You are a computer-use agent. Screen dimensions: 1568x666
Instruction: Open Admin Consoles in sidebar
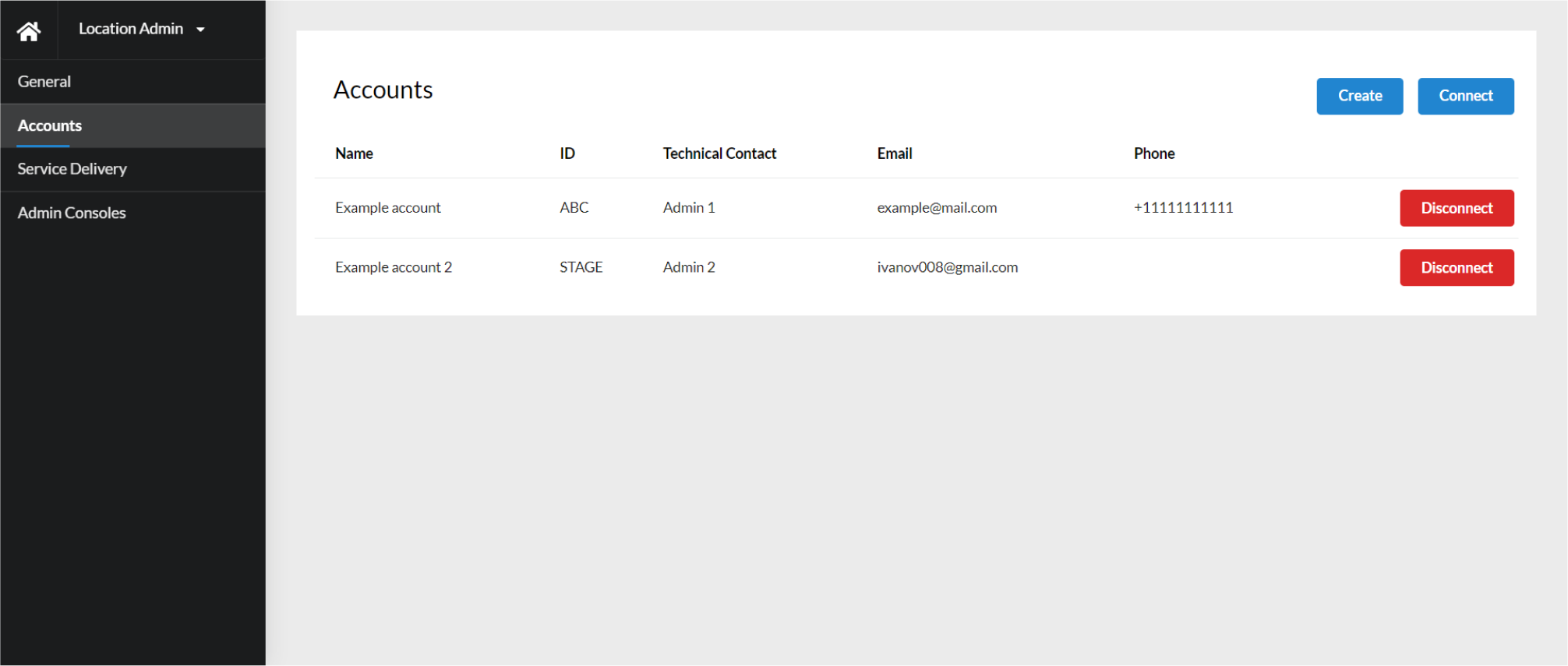click(x=72, y=213)
